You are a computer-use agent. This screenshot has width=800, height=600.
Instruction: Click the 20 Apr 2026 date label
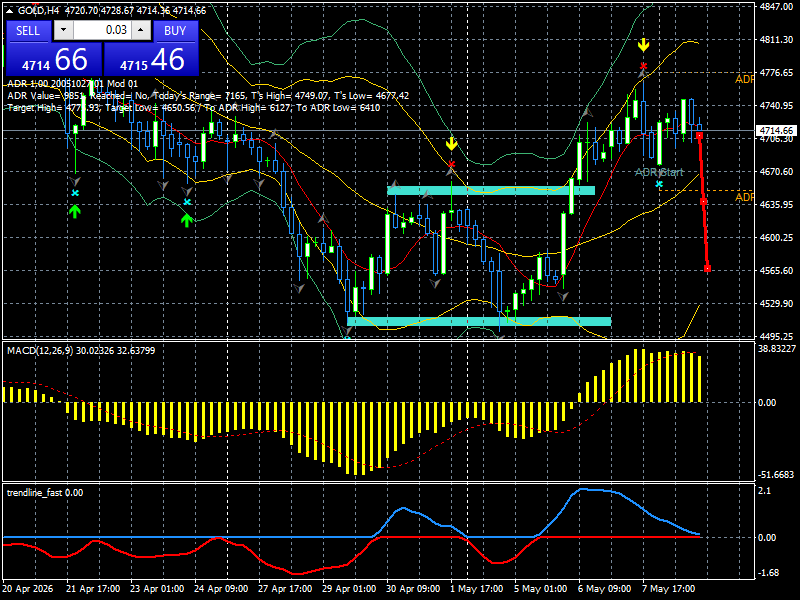[28, 589]
